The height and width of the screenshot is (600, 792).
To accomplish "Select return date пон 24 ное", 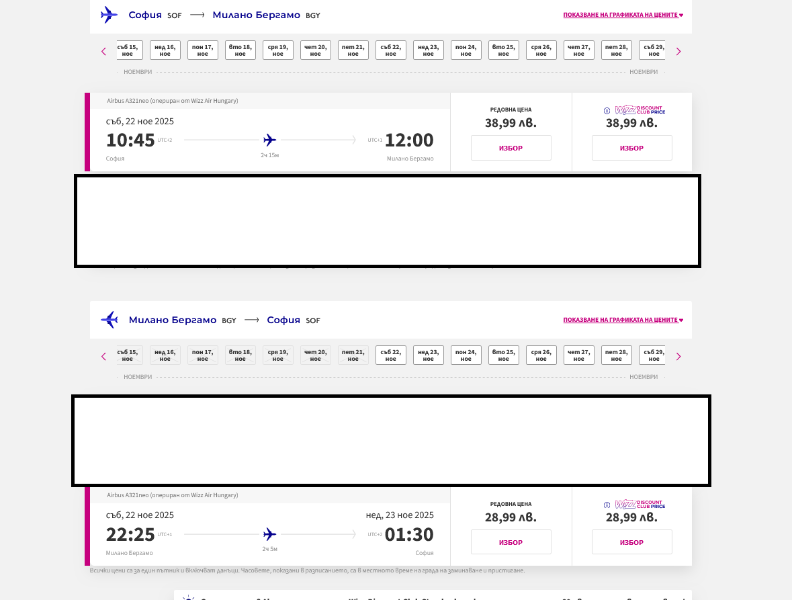I will coord(466,355).
